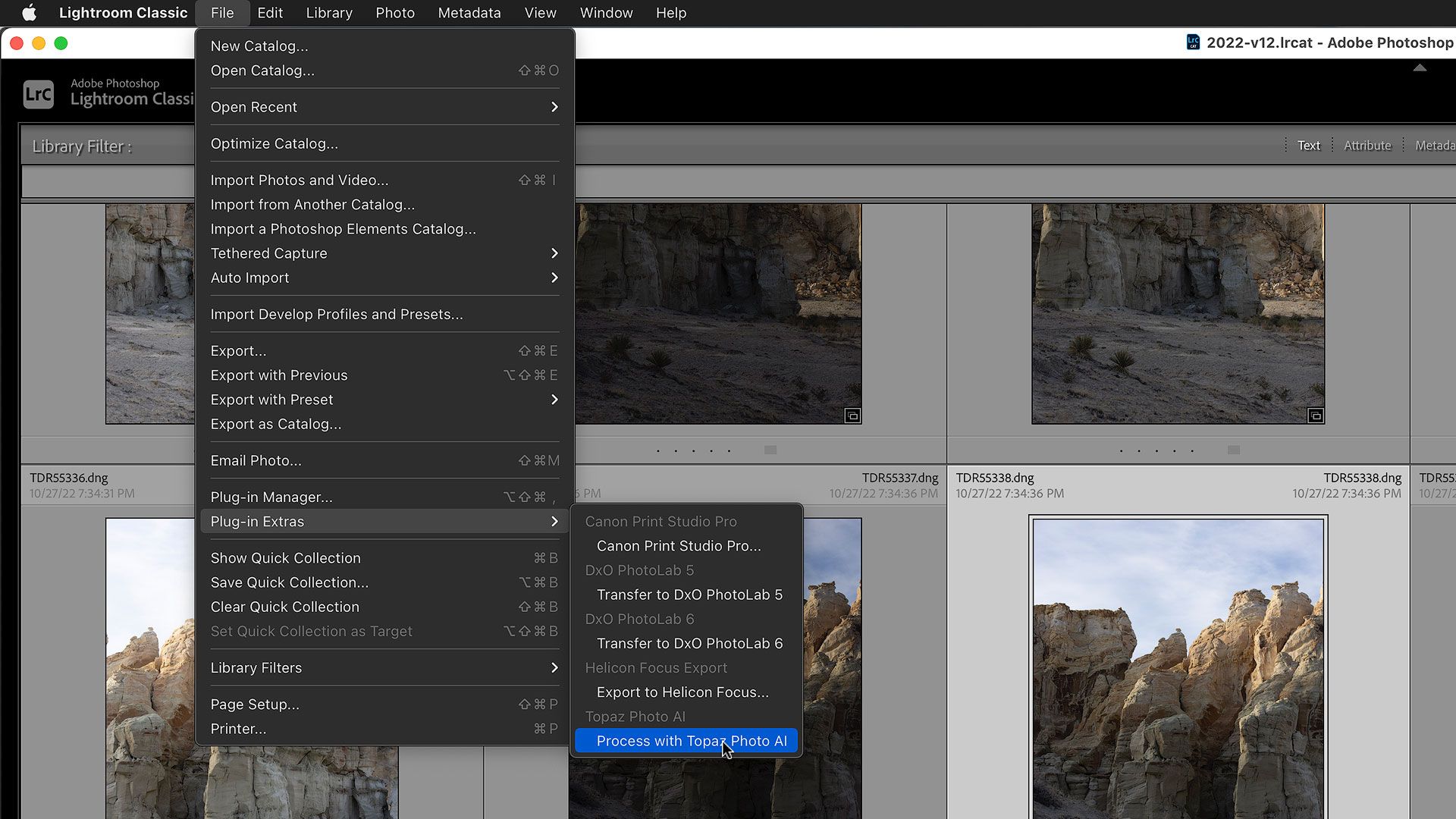Viewport: 1456px width, 819px height.
Task: Open Plug-in Manager from File menu
Action: [x=271, y=497]
